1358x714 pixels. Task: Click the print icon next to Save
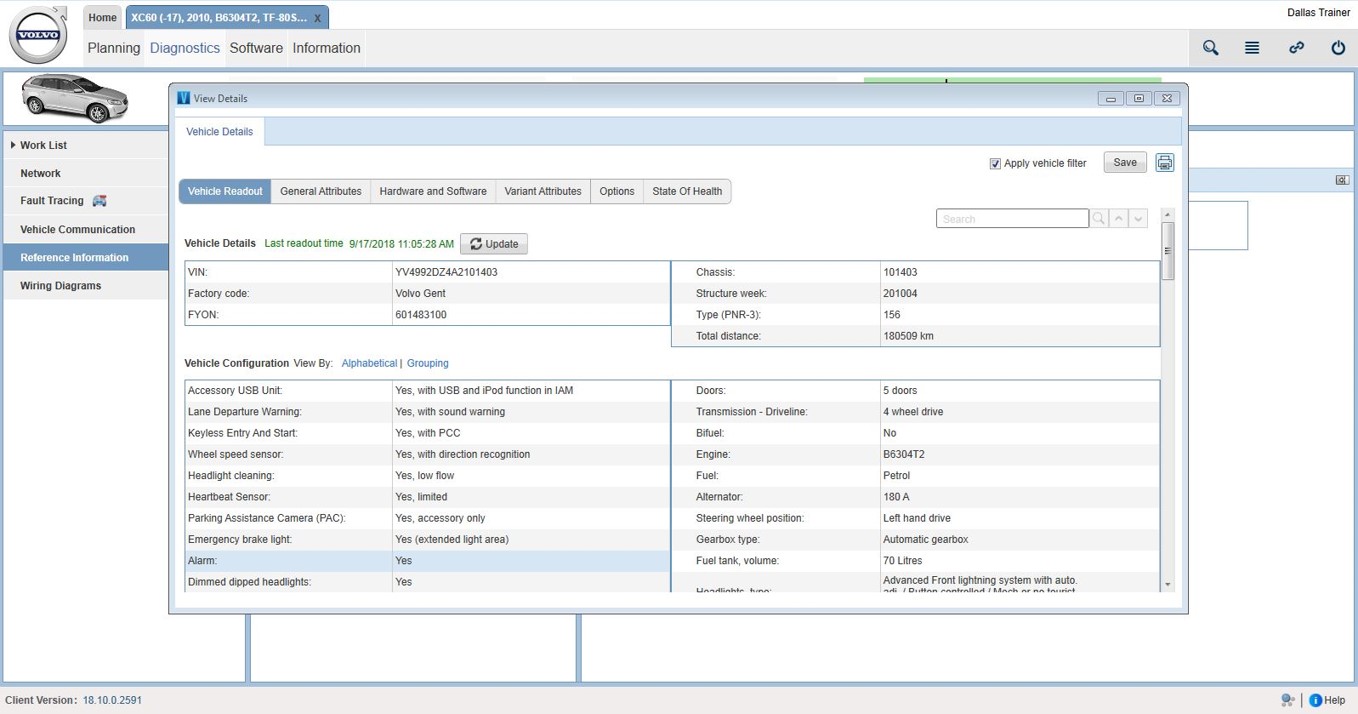[x=1164, y=163]
